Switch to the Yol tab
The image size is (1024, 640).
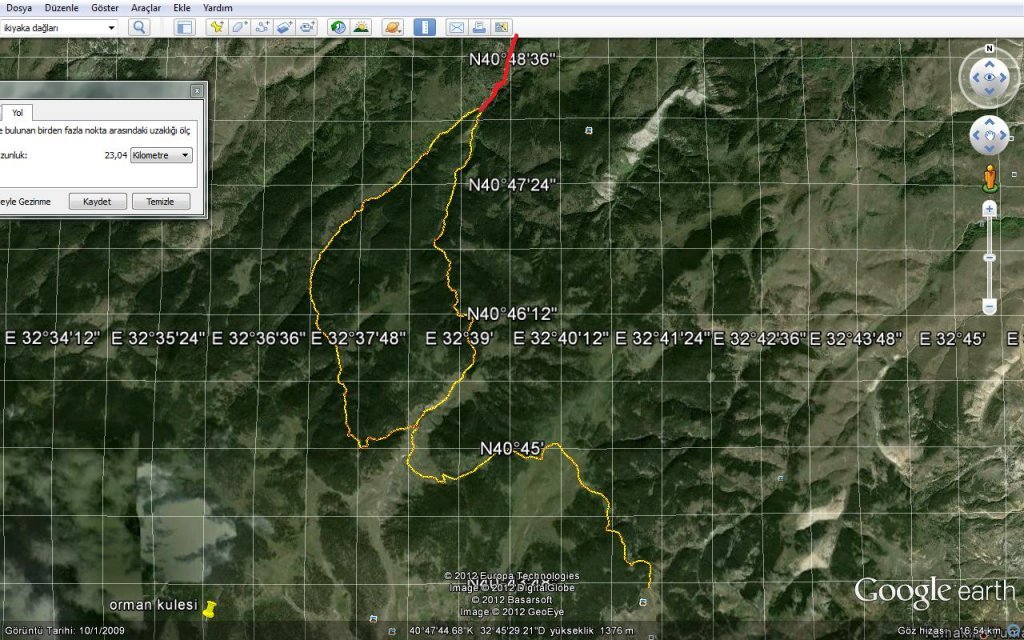coord(18,113)
